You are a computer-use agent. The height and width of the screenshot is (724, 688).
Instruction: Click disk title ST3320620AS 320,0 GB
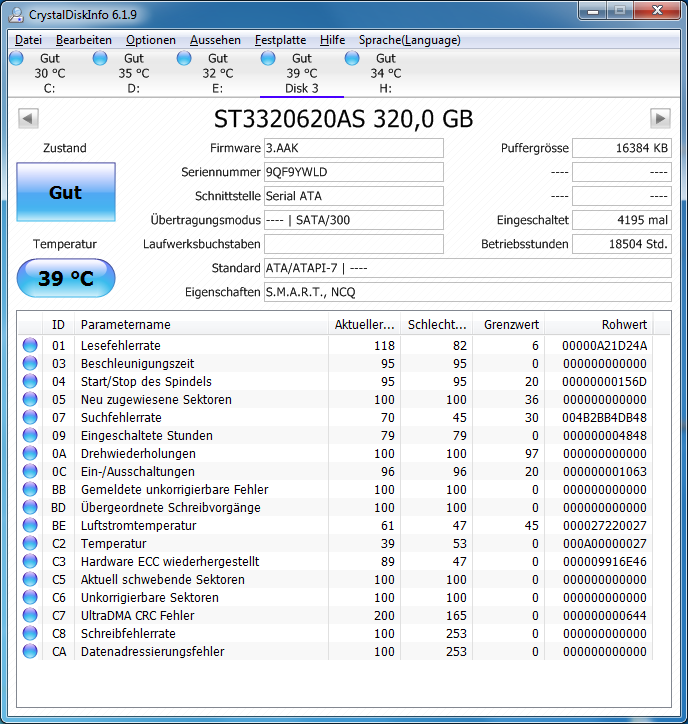click(x=344, y=119)
